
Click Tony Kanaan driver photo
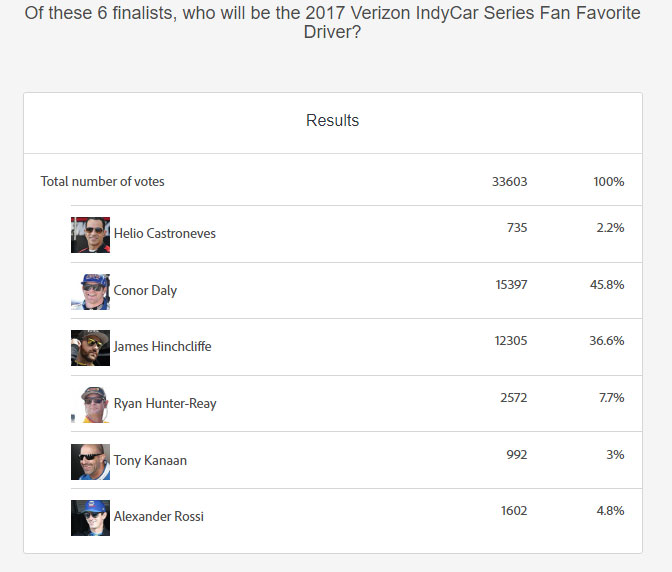pyautogui.click(x=90, y=461)
